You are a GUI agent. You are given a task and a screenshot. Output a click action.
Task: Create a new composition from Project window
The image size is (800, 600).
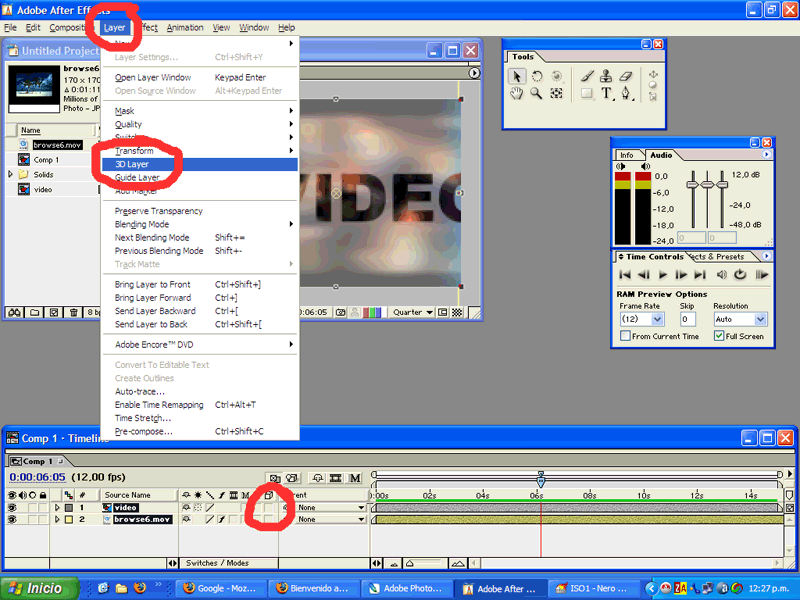tap(54, 312)
